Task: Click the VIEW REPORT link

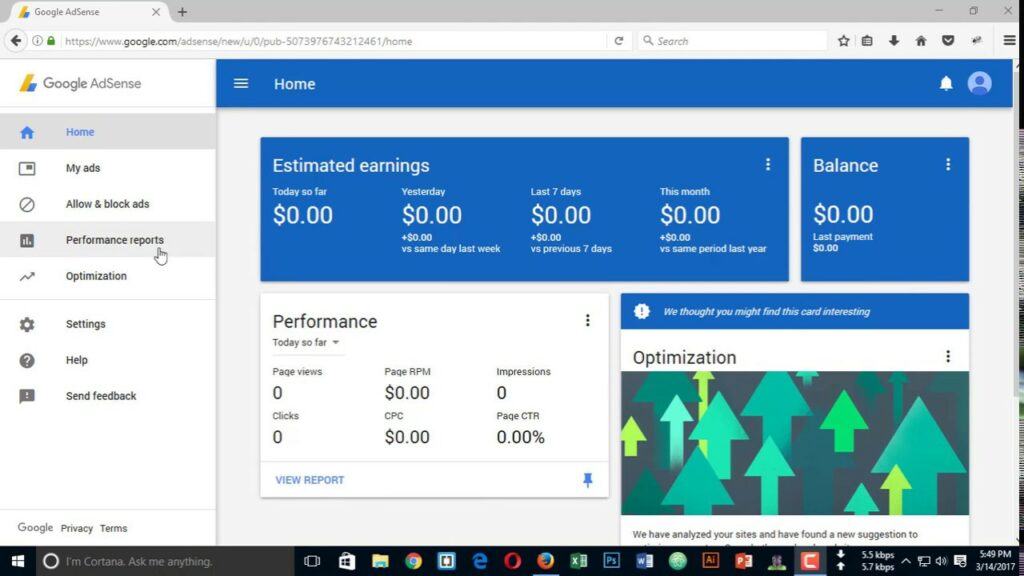Action: click(x=310, y=480)
